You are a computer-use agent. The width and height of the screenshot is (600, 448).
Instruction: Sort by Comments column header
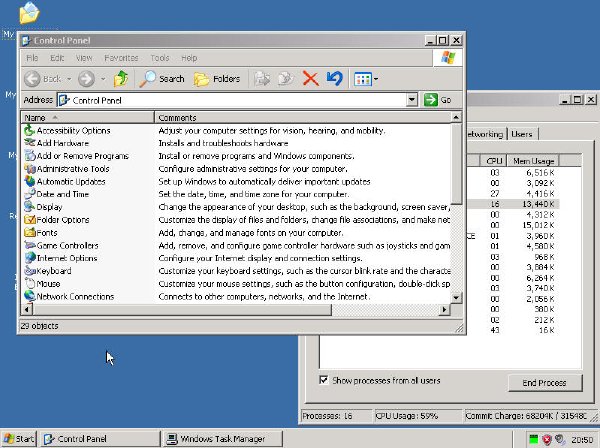[303, 117]
